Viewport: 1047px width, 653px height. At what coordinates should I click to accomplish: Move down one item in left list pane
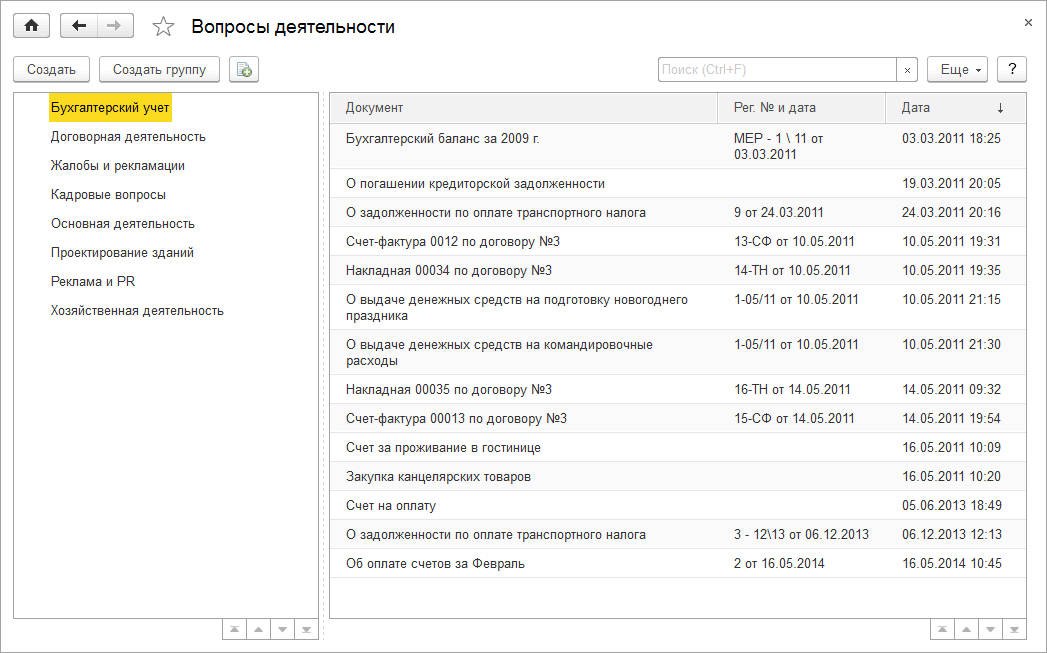[282, 630]
